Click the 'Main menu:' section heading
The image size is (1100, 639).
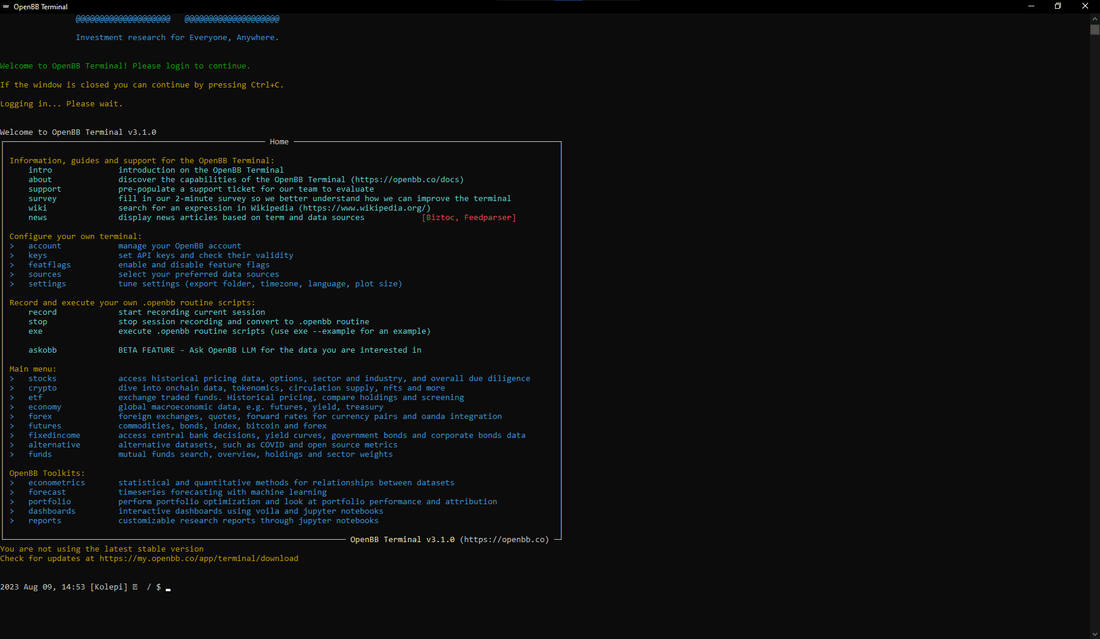coord(33,369)
